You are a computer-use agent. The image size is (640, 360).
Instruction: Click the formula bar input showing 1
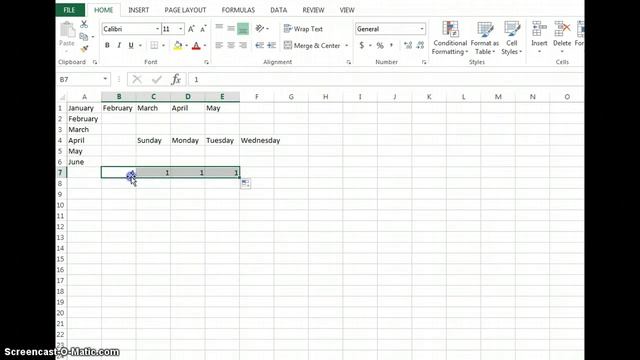click(385, 79)
